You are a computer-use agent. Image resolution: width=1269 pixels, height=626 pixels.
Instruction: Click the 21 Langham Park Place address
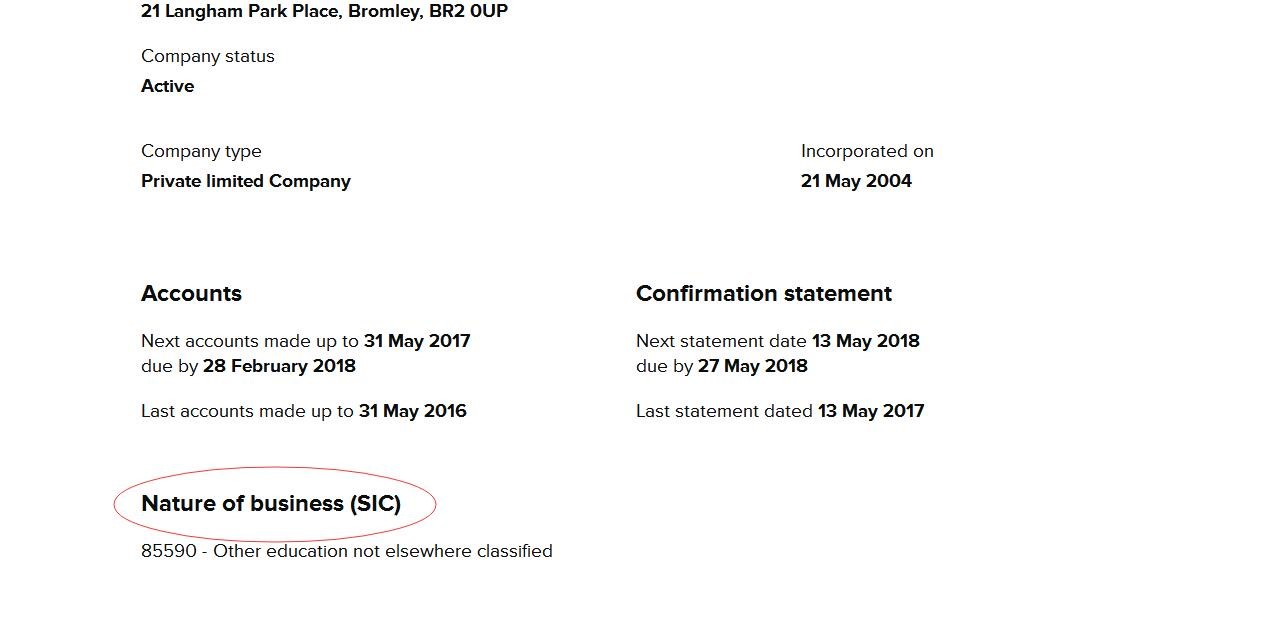click(324, 12)
